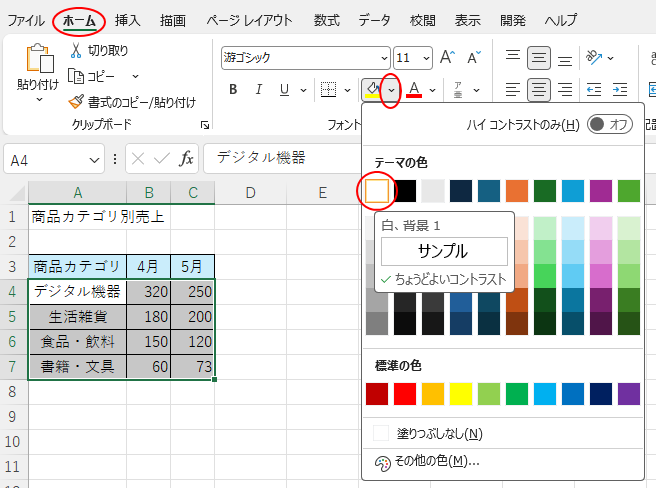
Task: Switch to the Data (データ) tab
Action: click(374, 21)
